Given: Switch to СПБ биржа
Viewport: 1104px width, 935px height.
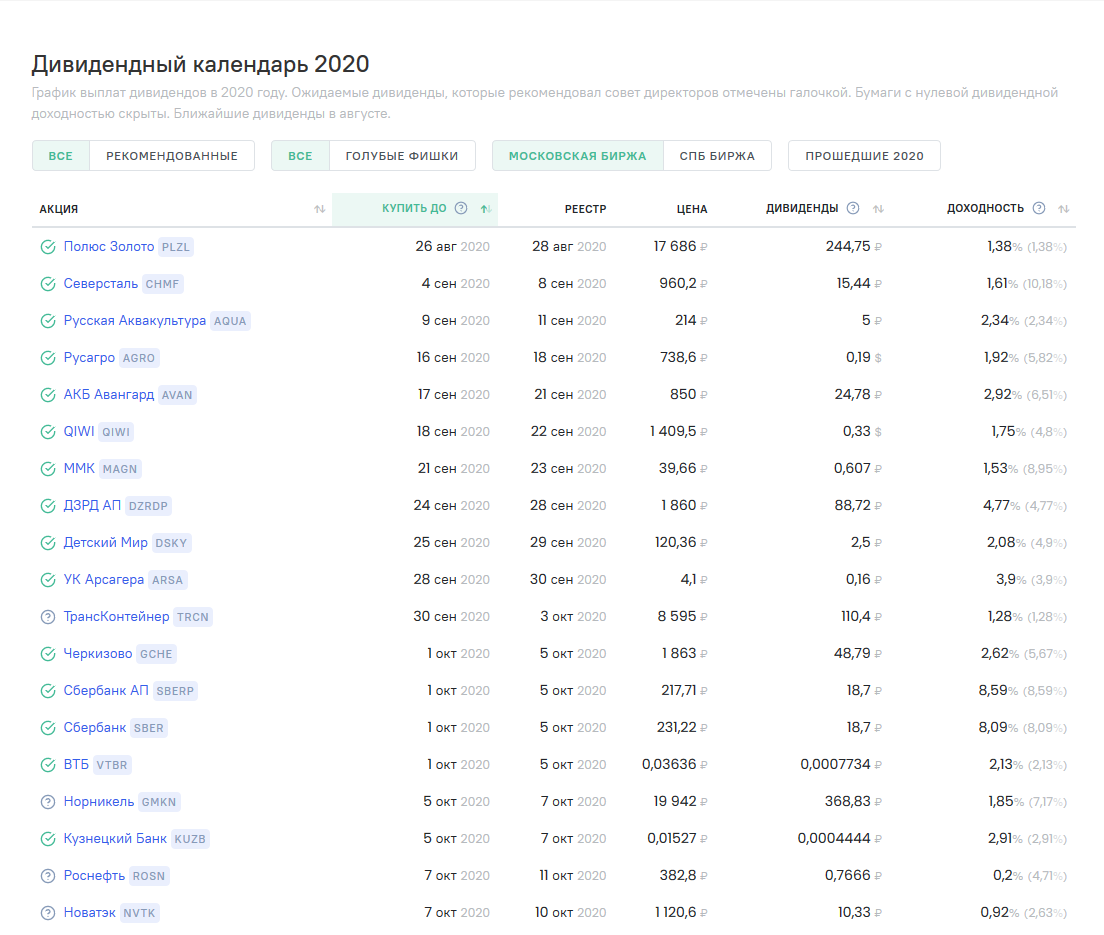Looking at the screenshot, I should [717, 156].
